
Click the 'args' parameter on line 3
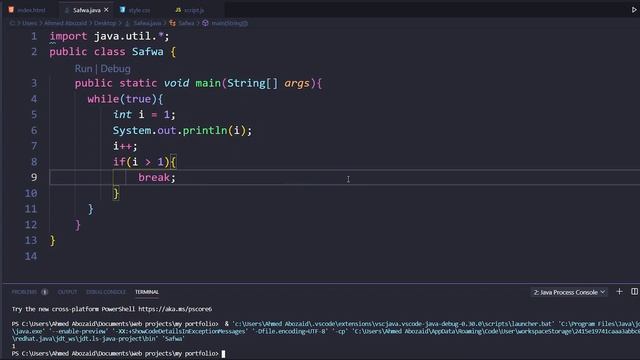297,83
